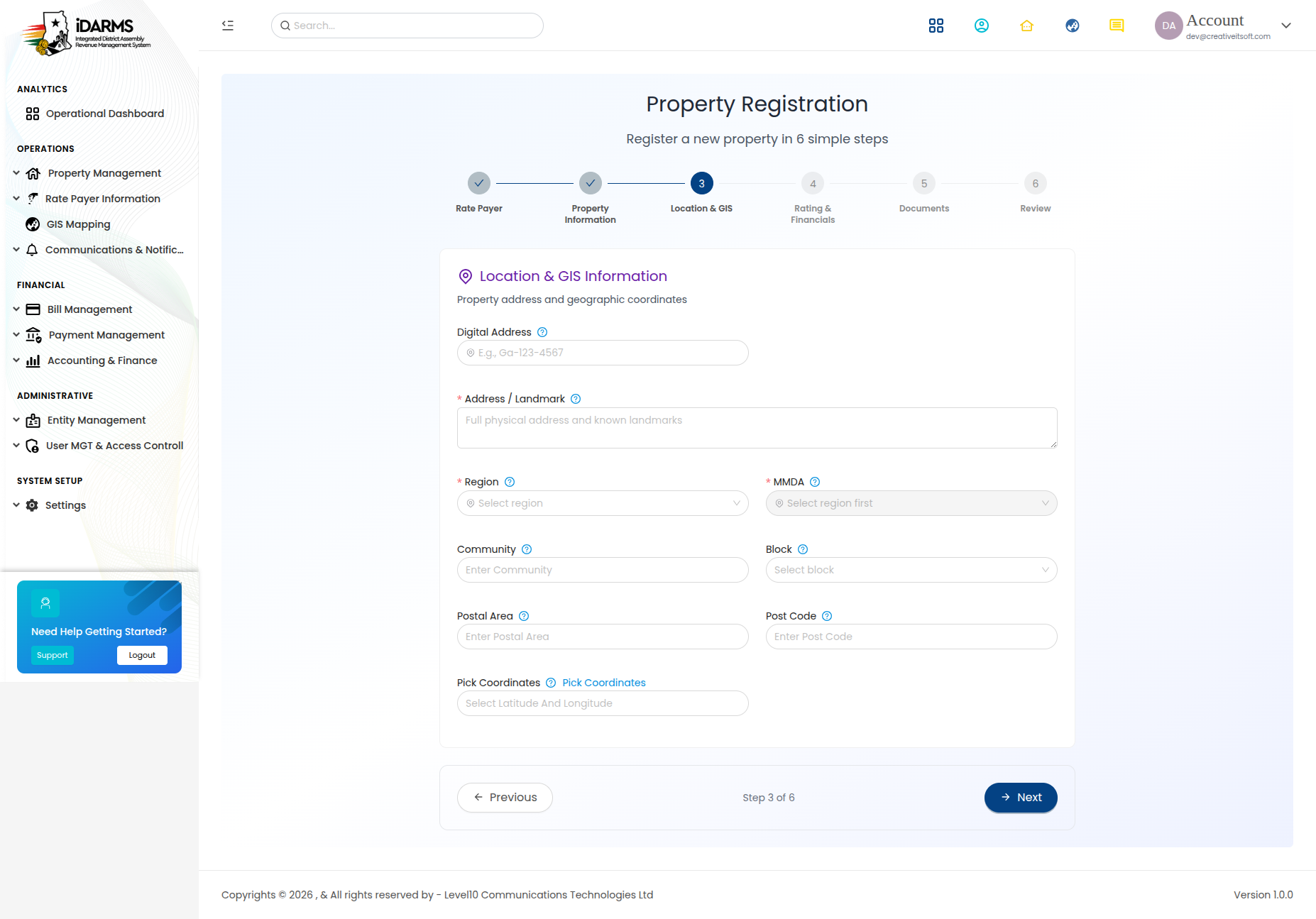The width and height of the screenshot is (1316, 919).
Task: Expand the Account dropdown chevron
Action: point(1286,26)
